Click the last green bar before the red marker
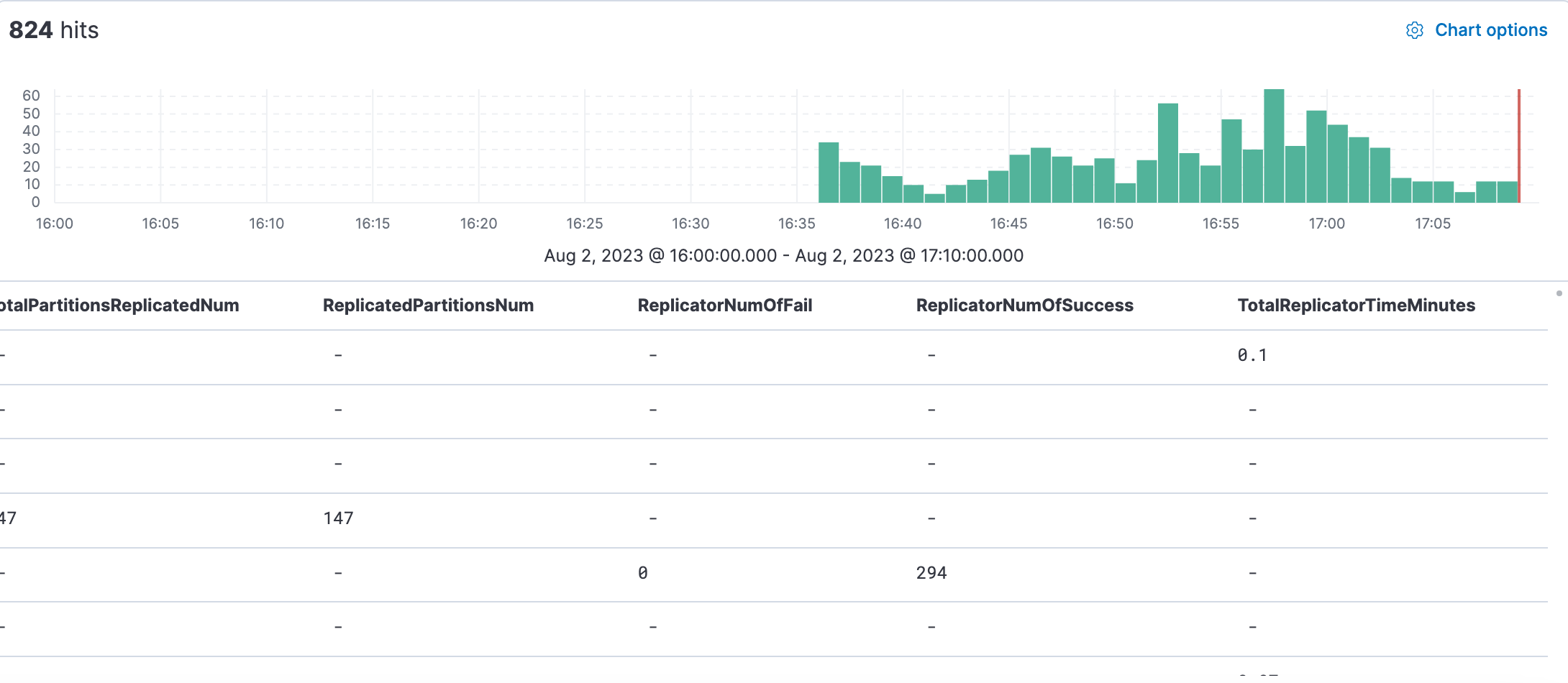The image size is (1568, 683). pyautogui.click(x=1507, y=192)
